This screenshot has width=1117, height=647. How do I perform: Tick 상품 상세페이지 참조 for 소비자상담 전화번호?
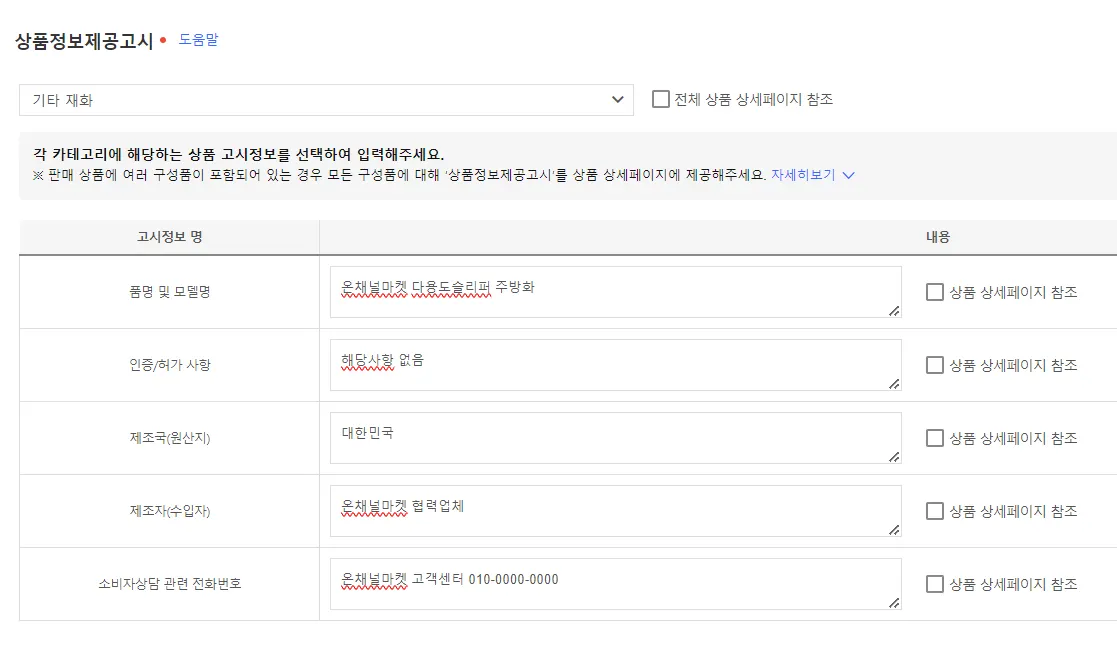point(935,584)
